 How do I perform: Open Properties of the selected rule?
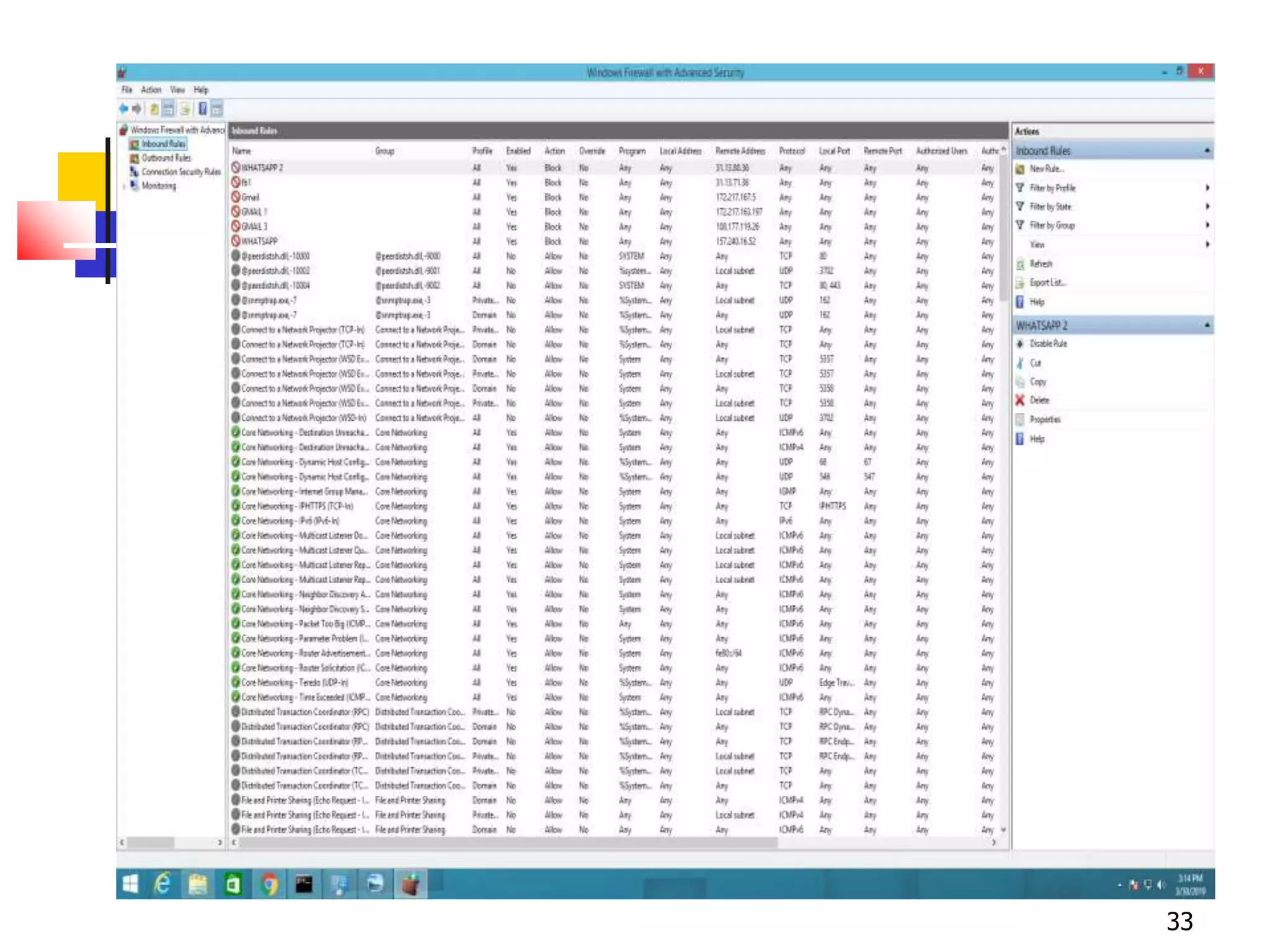tap(1045, 420)
